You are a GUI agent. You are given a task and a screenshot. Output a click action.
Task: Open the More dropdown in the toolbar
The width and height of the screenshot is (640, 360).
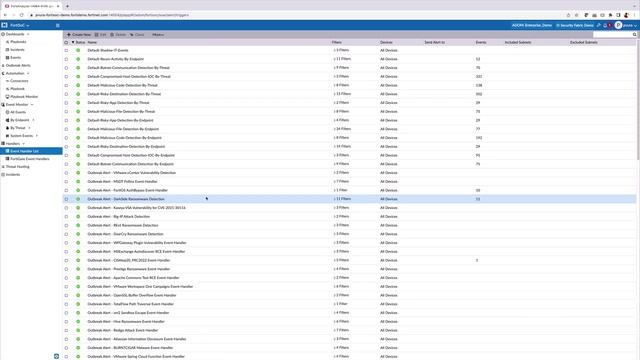tap(158, 35)
